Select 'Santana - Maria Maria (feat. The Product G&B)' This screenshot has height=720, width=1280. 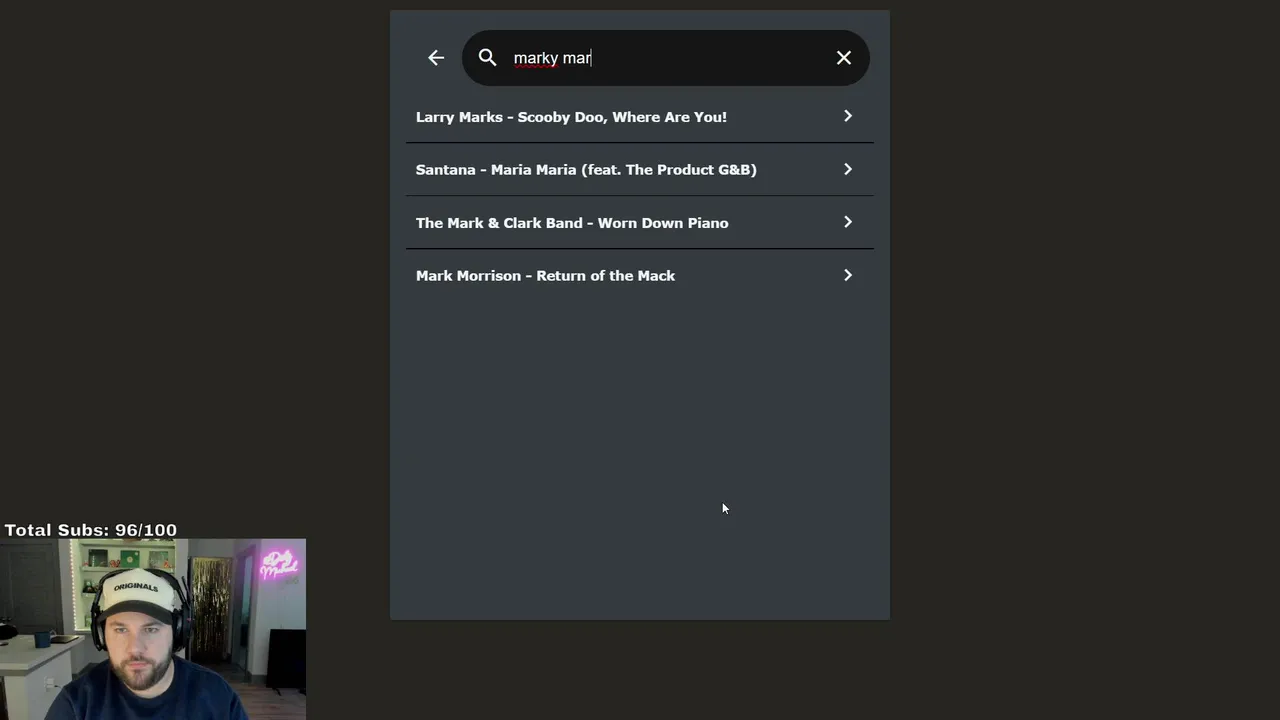click(640, 170)
